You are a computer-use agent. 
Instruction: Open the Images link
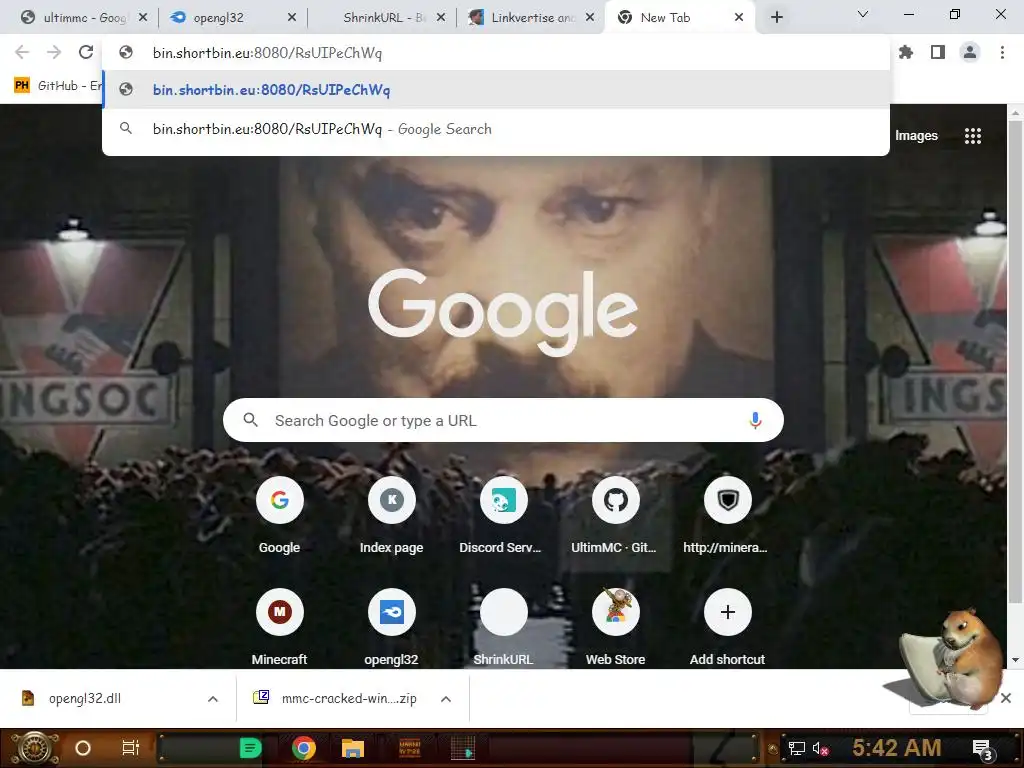coord(916,136)
